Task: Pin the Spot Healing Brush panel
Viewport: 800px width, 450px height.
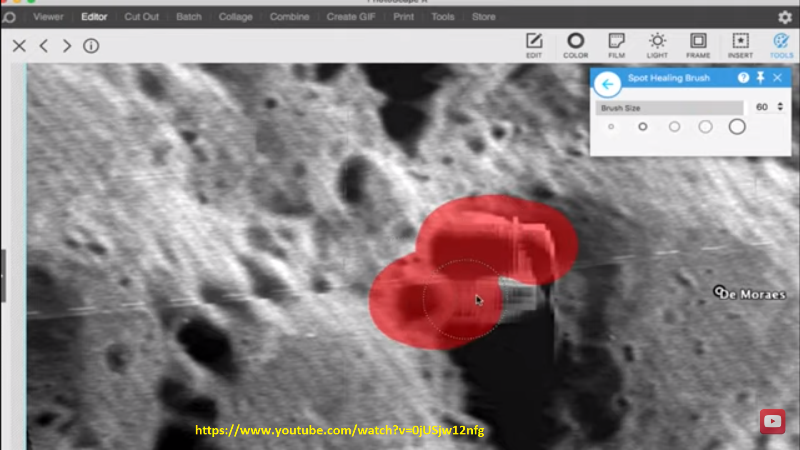Action: [x=760, y=78]
